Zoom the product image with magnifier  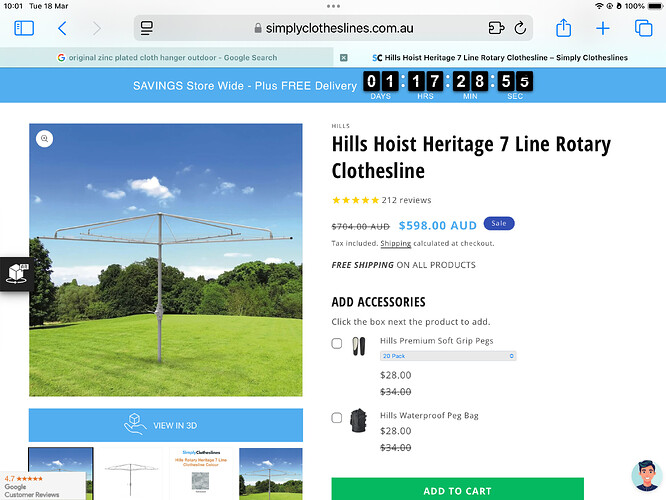pos(44,138)
